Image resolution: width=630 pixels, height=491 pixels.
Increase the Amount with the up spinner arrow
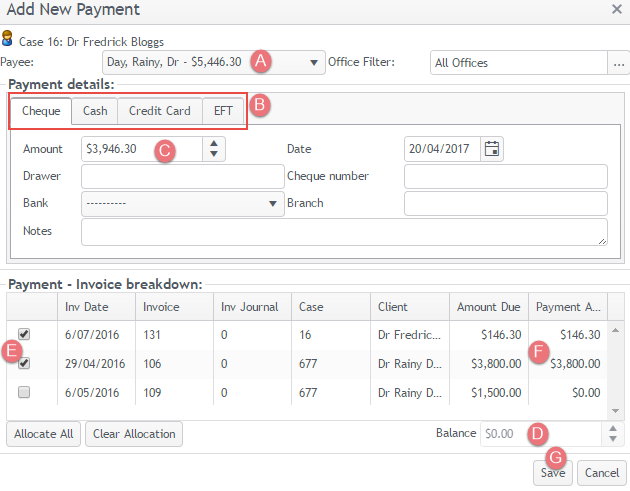pos(213,144)
